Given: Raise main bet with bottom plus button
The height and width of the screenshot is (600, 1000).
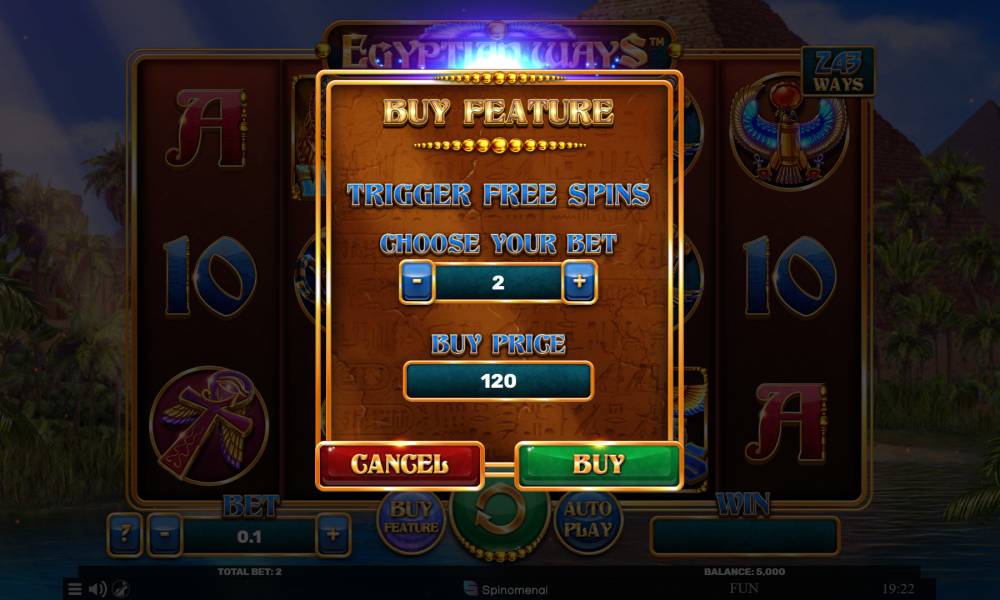Looking at the screenshot, I should [x=333, y=534].
